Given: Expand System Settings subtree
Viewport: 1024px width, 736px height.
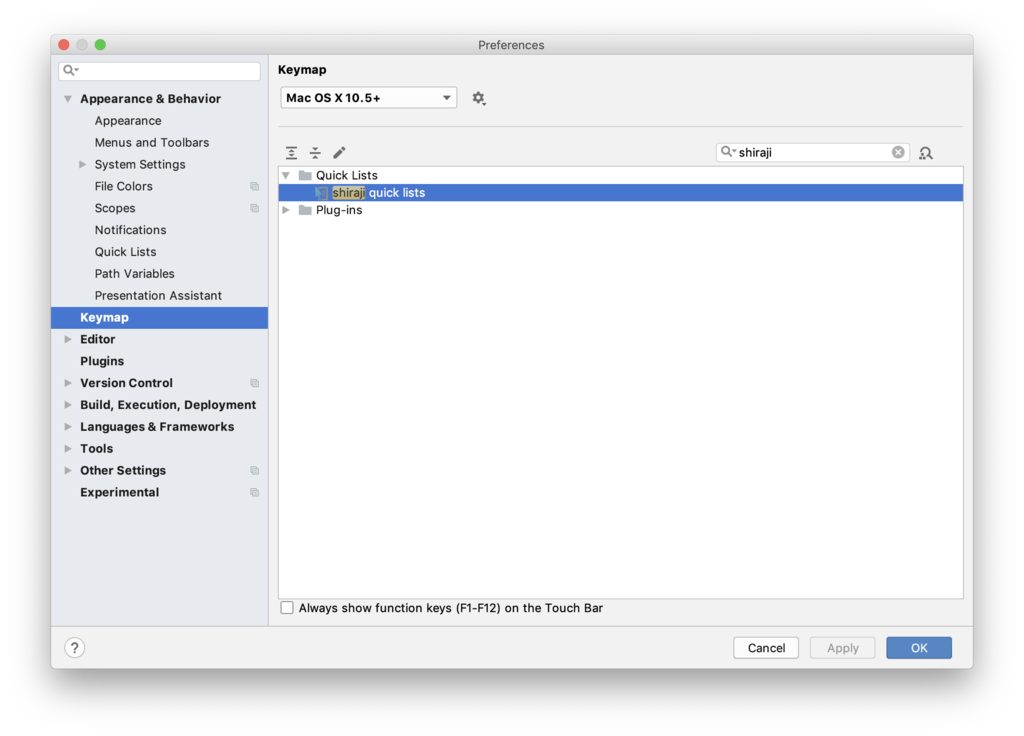Looking at the screenshot, I should [x=83, y=165].
